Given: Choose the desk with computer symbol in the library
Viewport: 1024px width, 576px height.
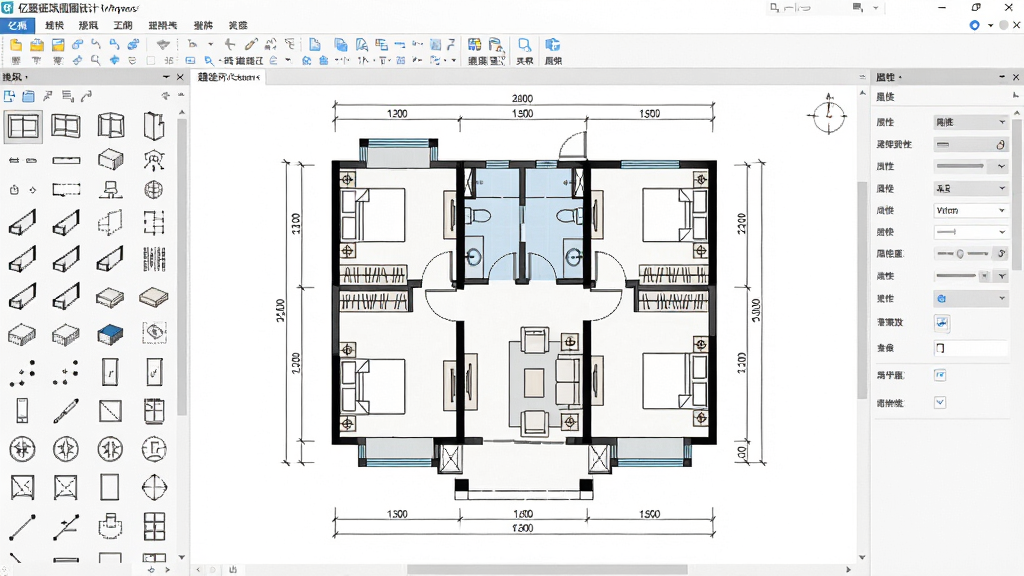Looking at the screenshot, I should pyautogui.click(x=110, y=190).
